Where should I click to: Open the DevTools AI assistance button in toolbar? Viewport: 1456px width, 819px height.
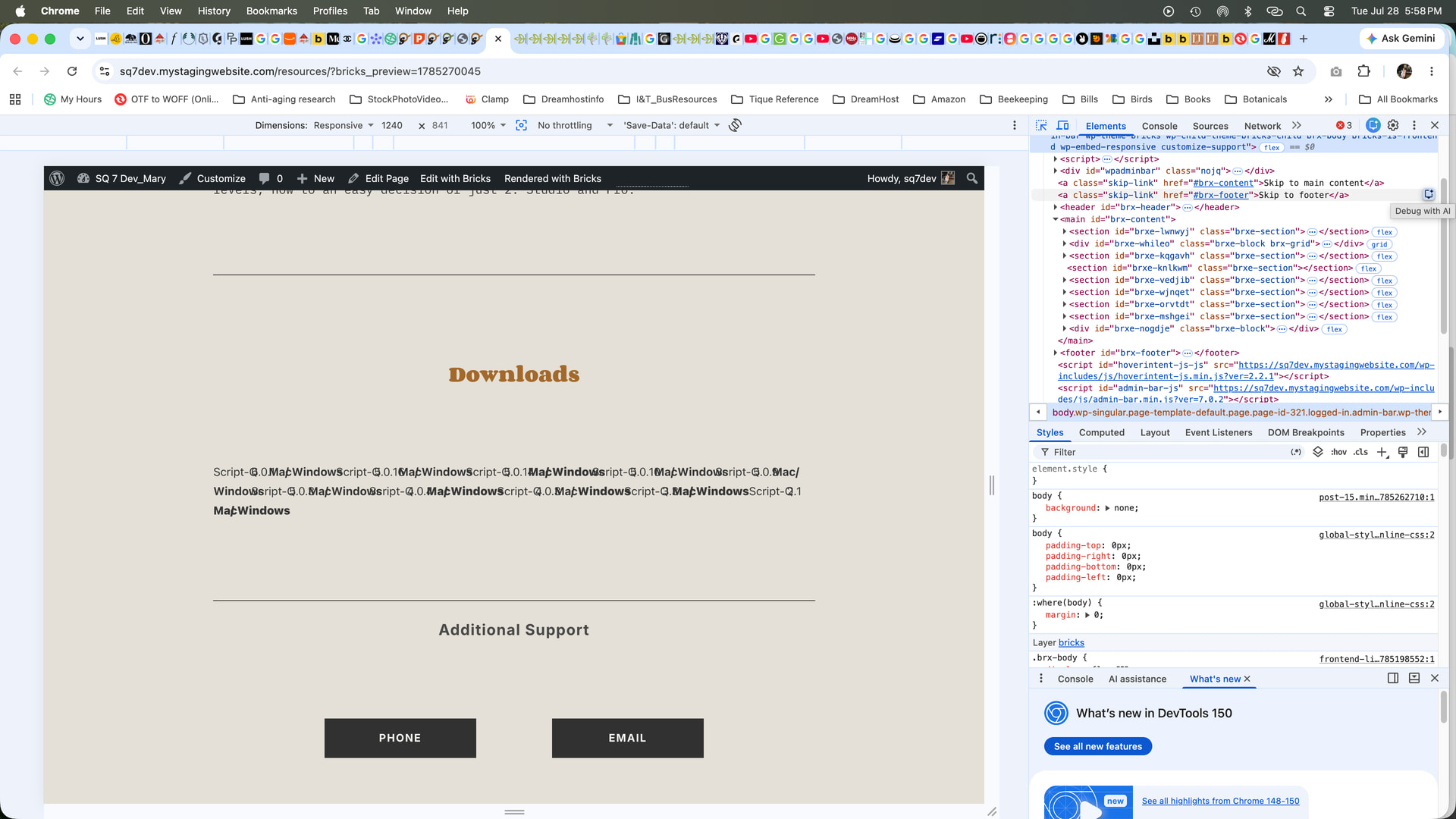[x=1373, y=125]
